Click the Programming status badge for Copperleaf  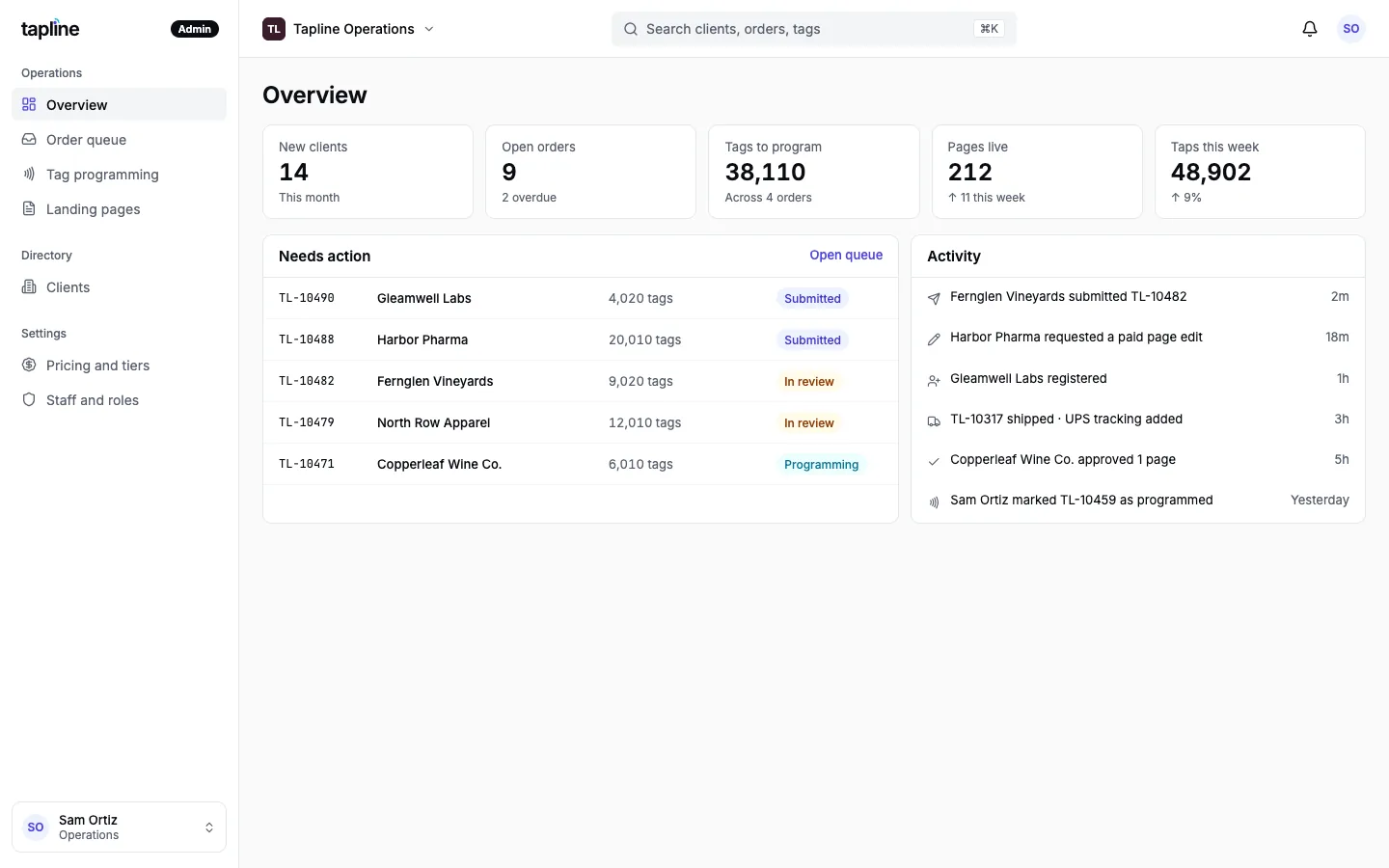coord(821,464)
